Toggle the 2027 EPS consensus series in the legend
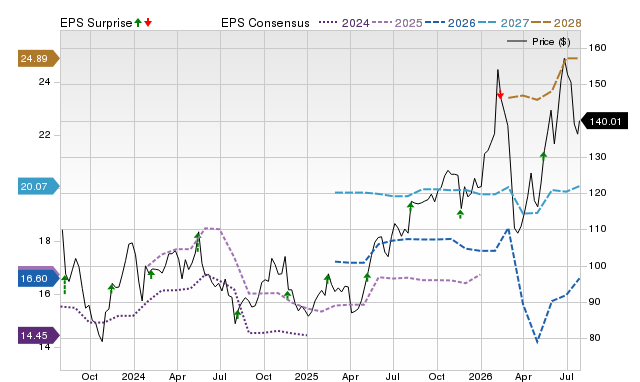This screenshot has height=382, width=640. [x=503, y=23]
